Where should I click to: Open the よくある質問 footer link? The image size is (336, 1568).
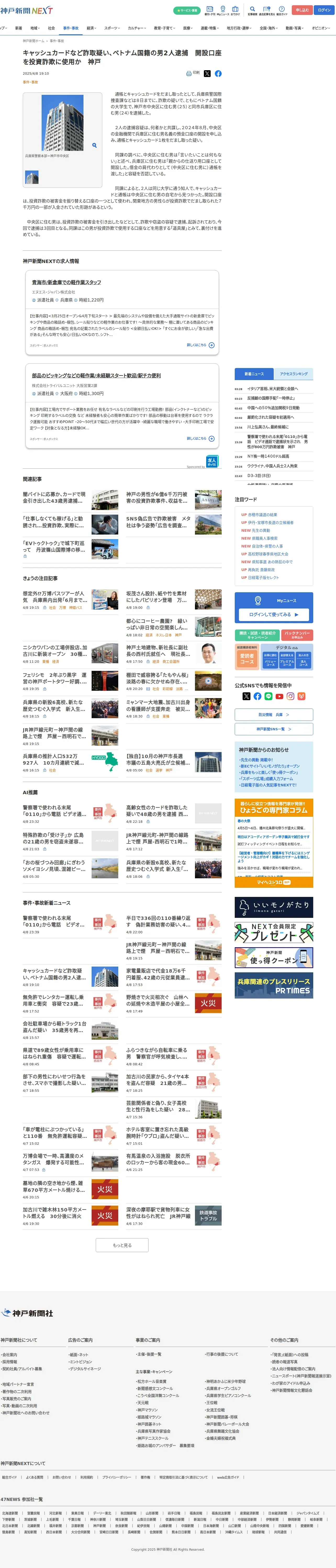(x=35, y=1477)
